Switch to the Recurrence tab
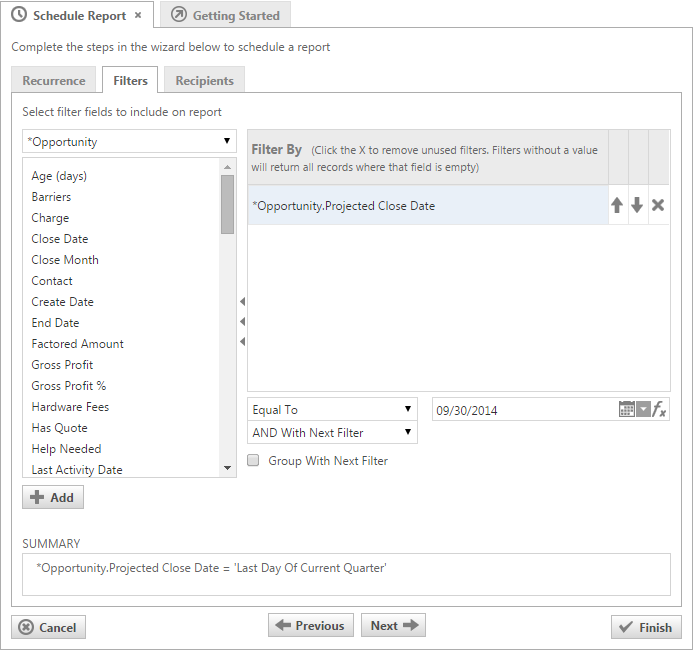Viewport: 693px width, 650px height. [55, 81]
